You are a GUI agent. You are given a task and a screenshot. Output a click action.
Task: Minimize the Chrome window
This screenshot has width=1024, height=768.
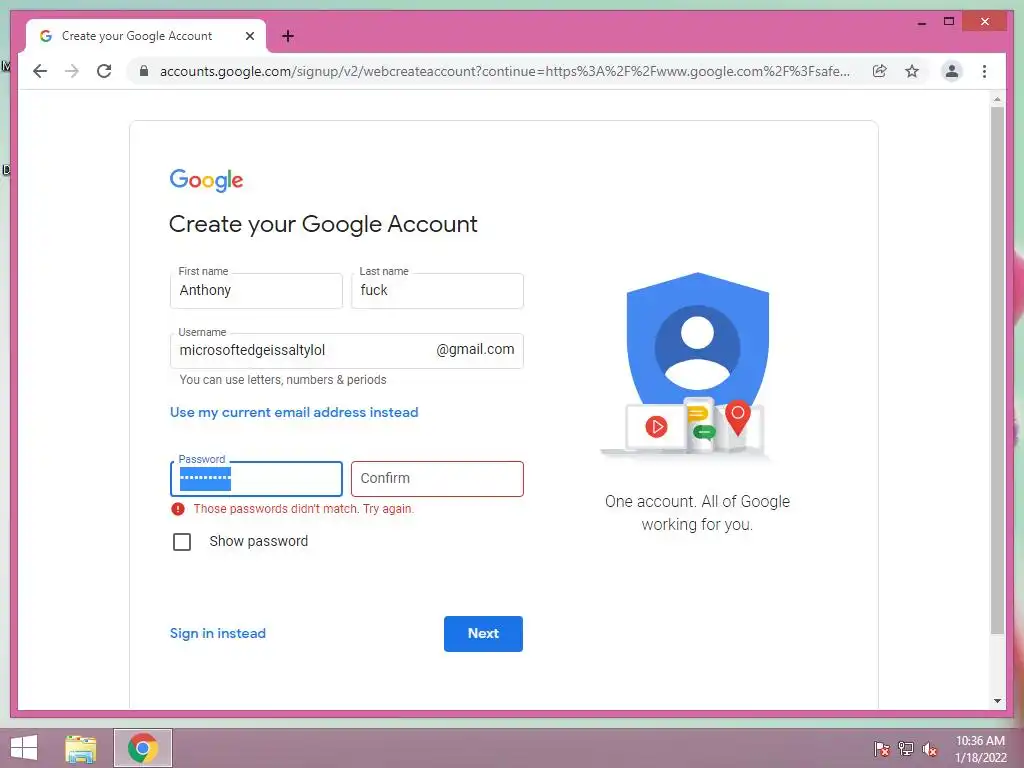click(922, 22)
